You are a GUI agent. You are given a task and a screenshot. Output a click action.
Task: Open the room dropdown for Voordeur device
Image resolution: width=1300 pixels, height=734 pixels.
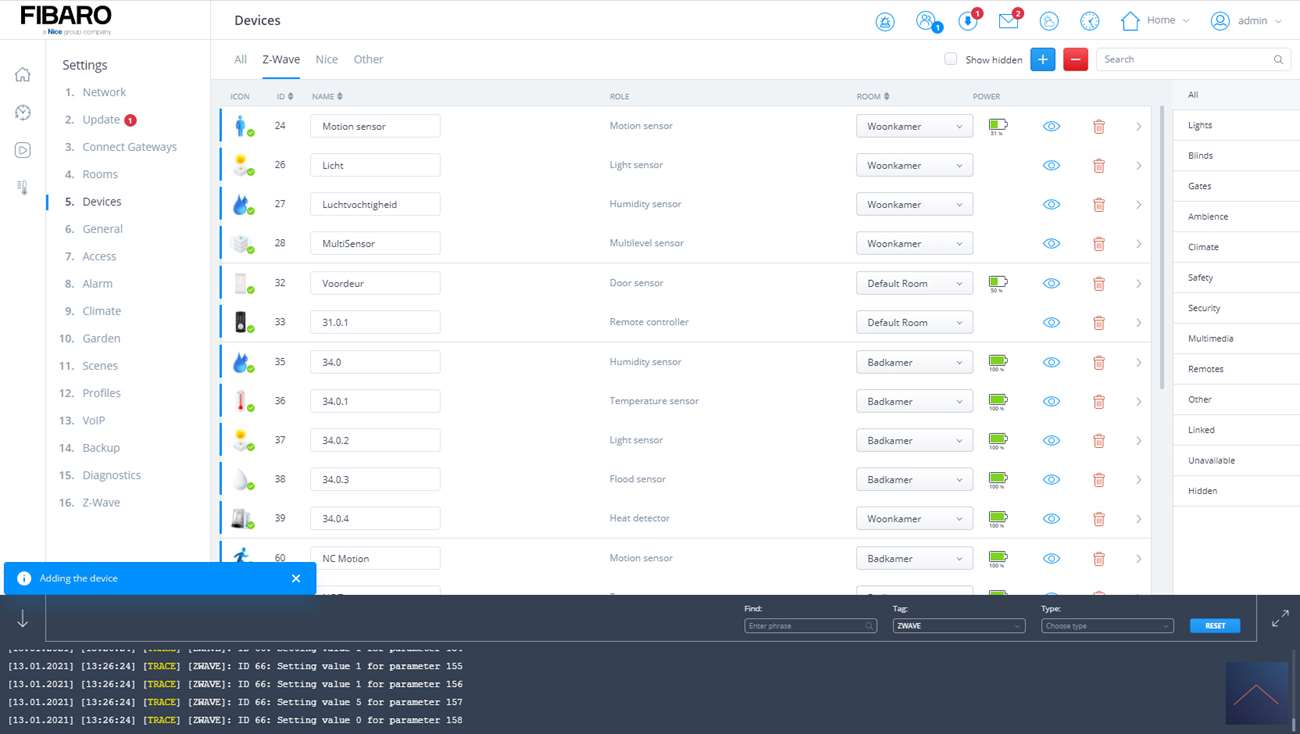click(914, 284)
